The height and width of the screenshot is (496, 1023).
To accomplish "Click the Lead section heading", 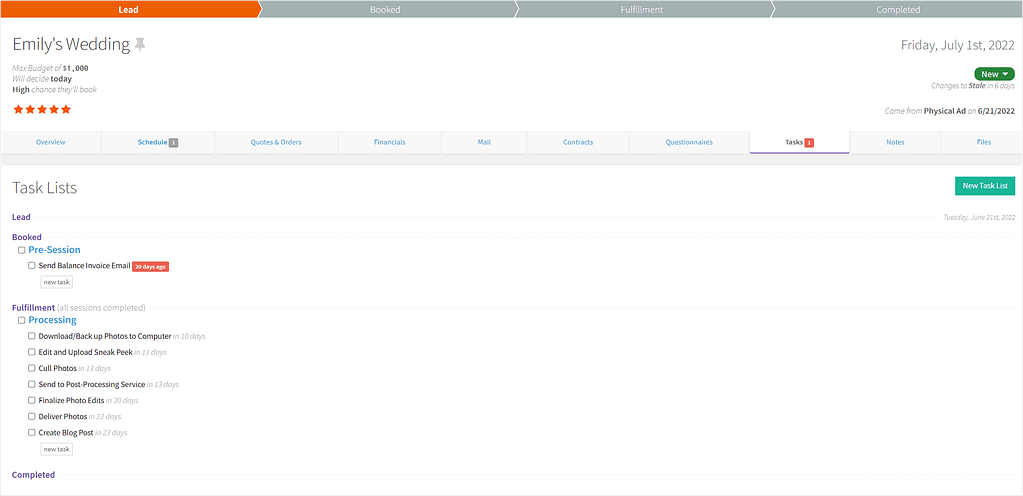I will pyautogui.click(x=21, y=217).
